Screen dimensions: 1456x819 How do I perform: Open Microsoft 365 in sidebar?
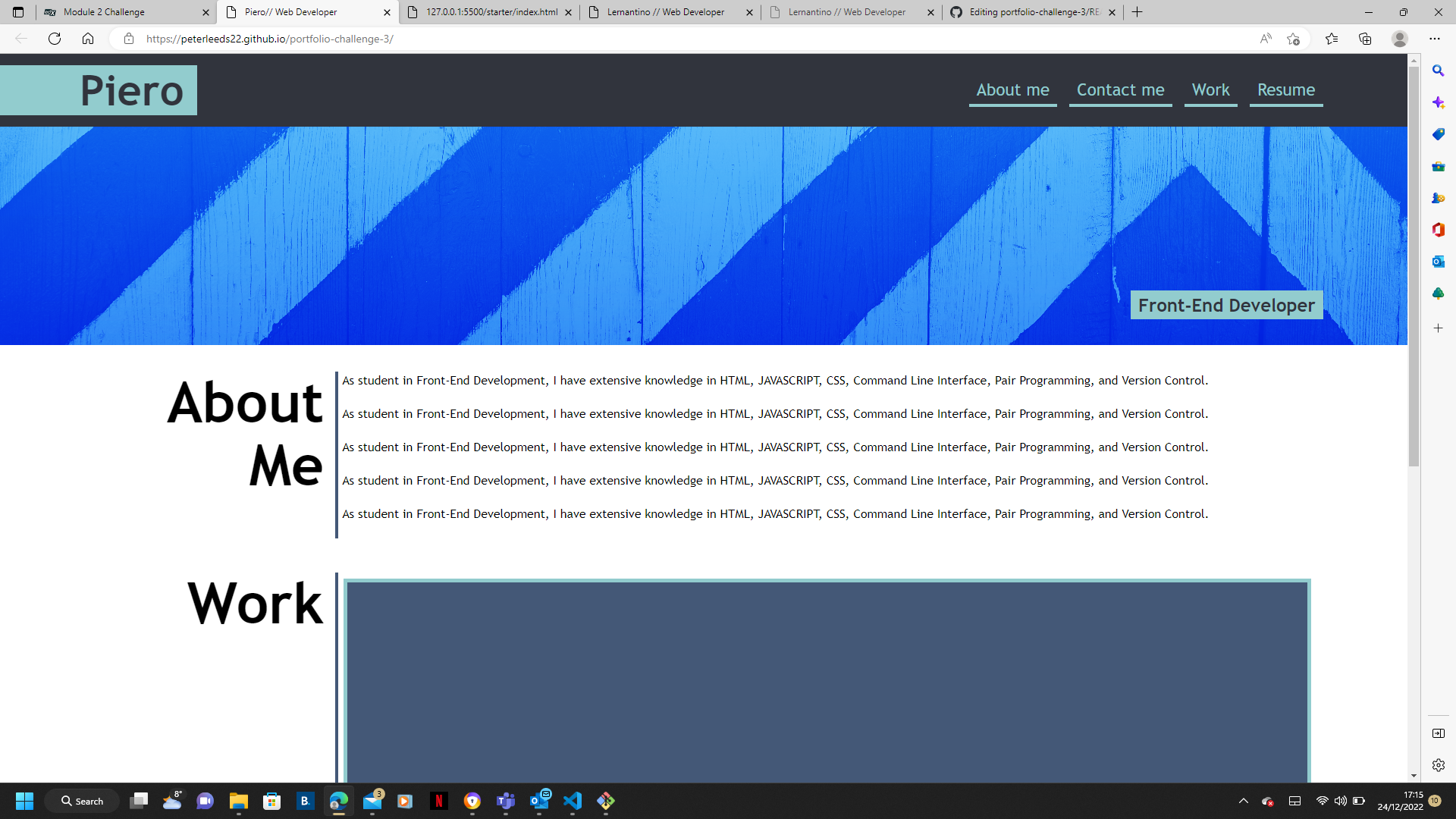[1438, 230]
